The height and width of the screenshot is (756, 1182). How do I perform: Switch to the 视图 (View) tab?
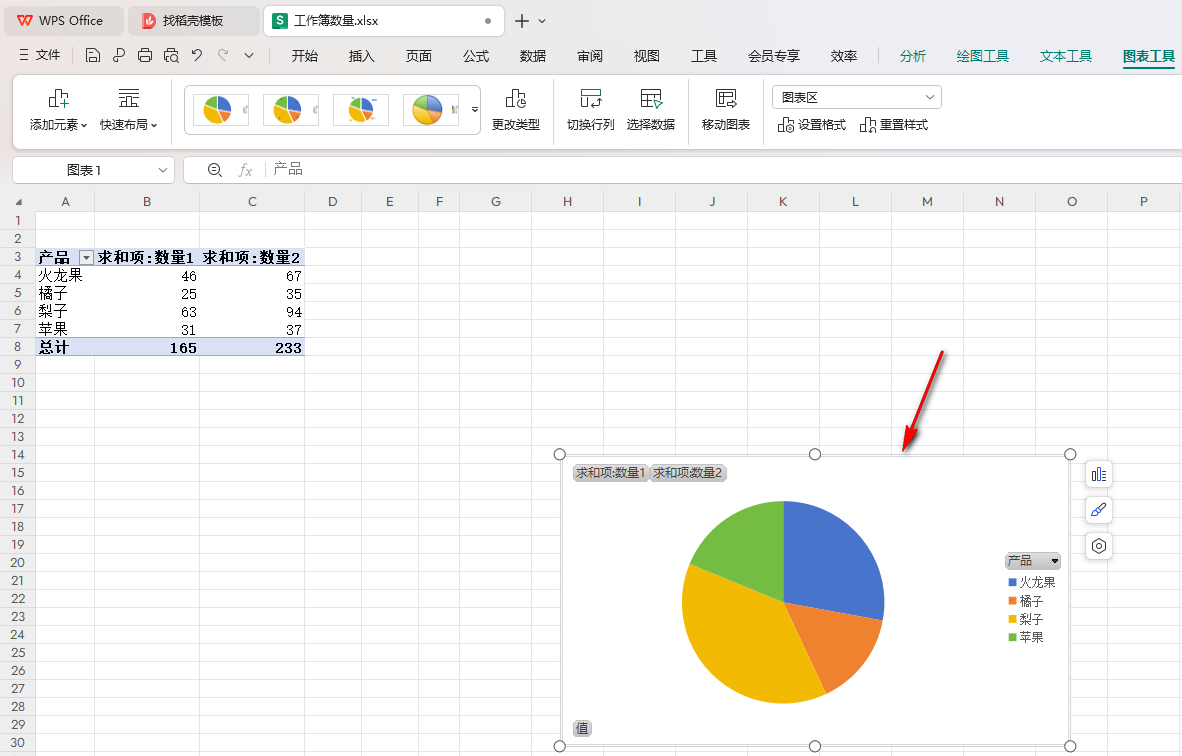pyautogui.click(x=647, y=56)
